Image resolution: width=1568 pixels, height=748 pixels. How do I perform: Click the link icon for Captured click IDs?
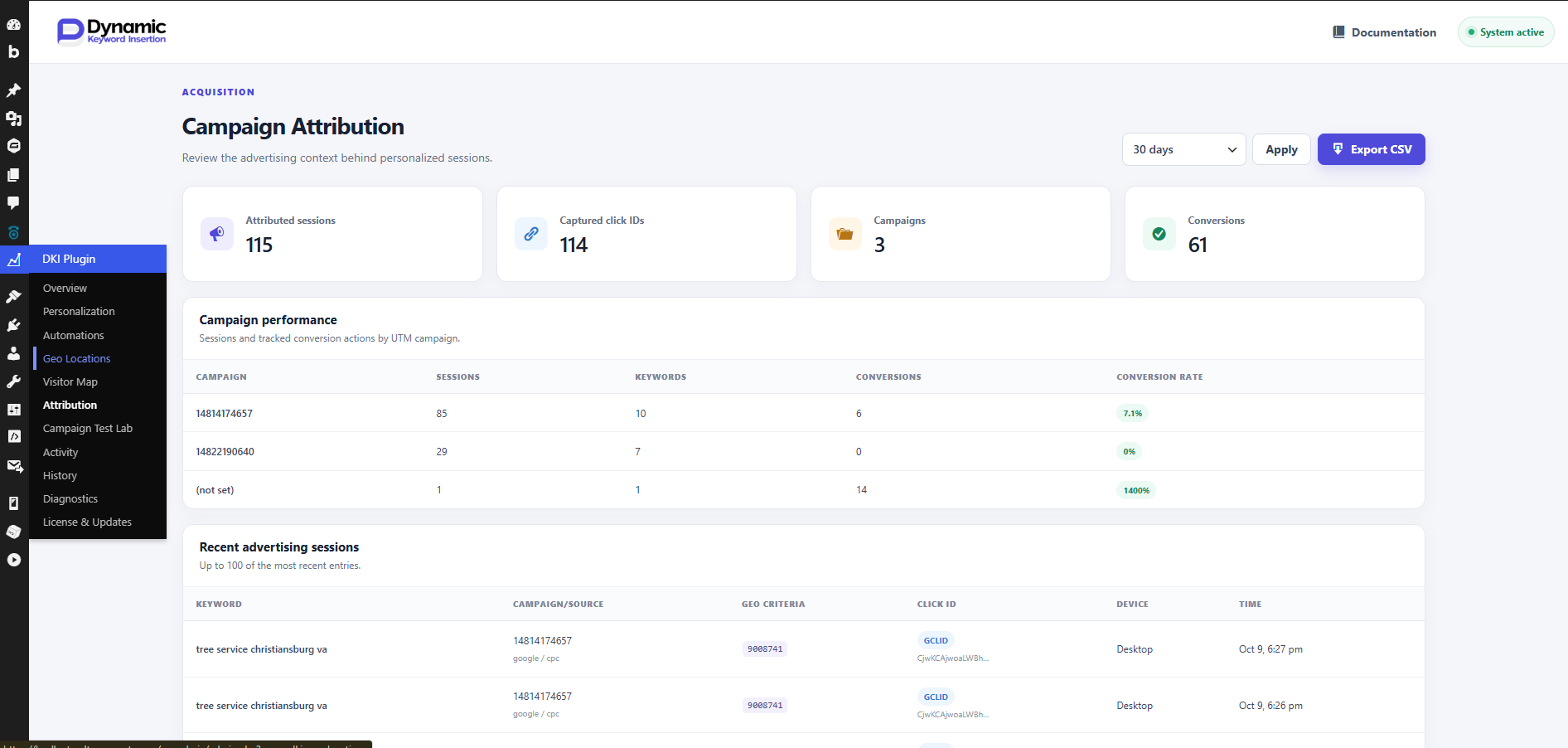pos(531,234)
